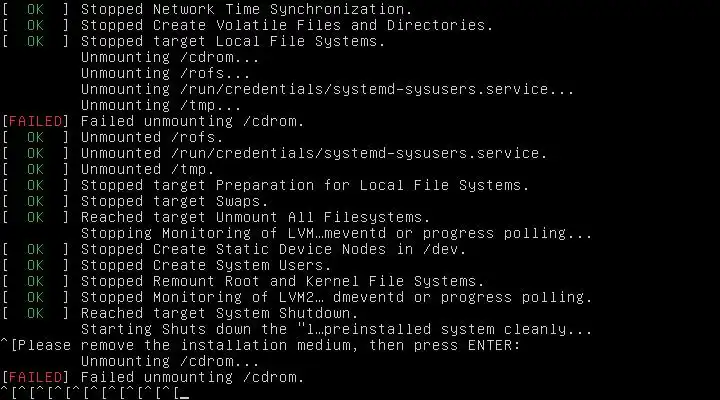720x400 pixels.
Task: Click the "Unmounting /run/credentials/systemd-sysusers.service..." line
Action: pos(327,89)
